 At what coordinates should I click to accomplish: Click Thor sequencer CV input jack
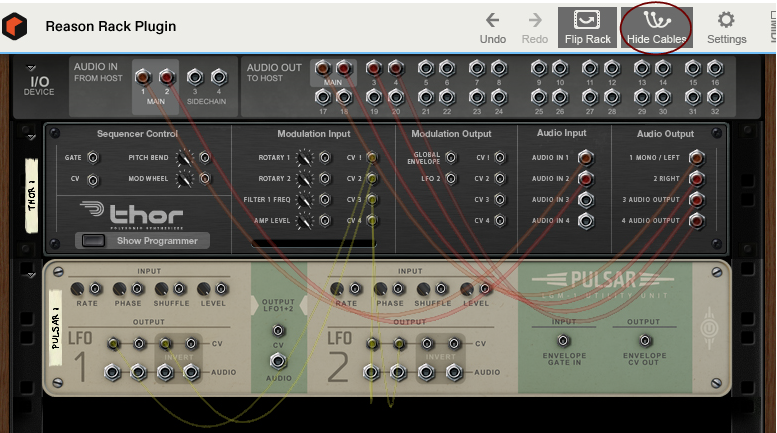coord(93,179)
